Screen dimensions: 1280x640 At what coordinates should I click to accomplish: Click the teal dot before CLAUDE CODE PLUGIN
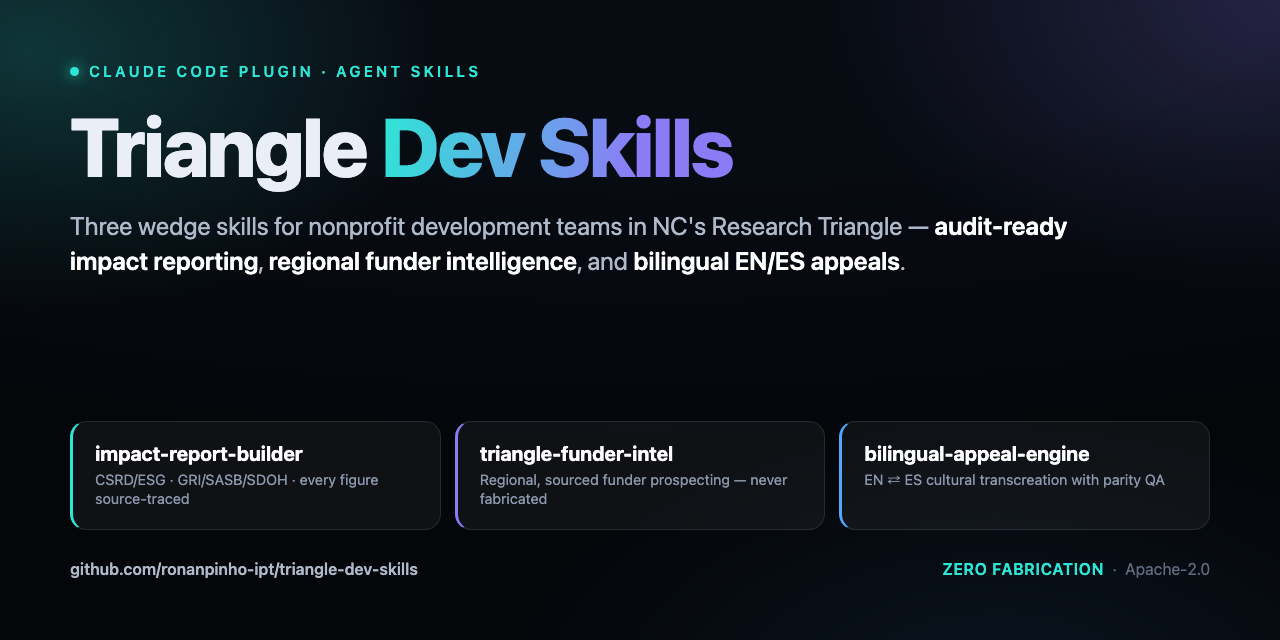74,72
